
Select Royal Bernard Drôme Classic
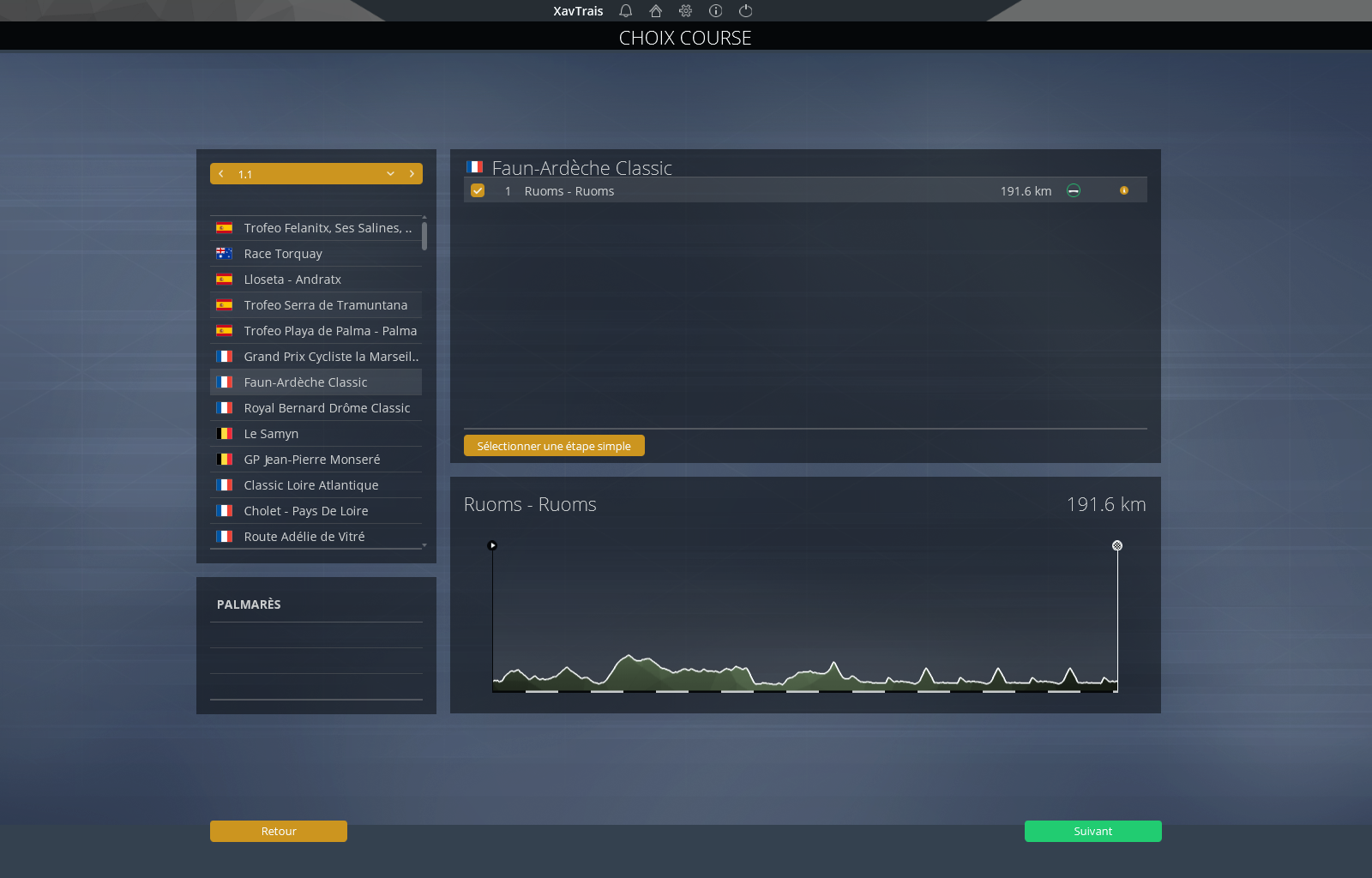(x=316, y=408)
